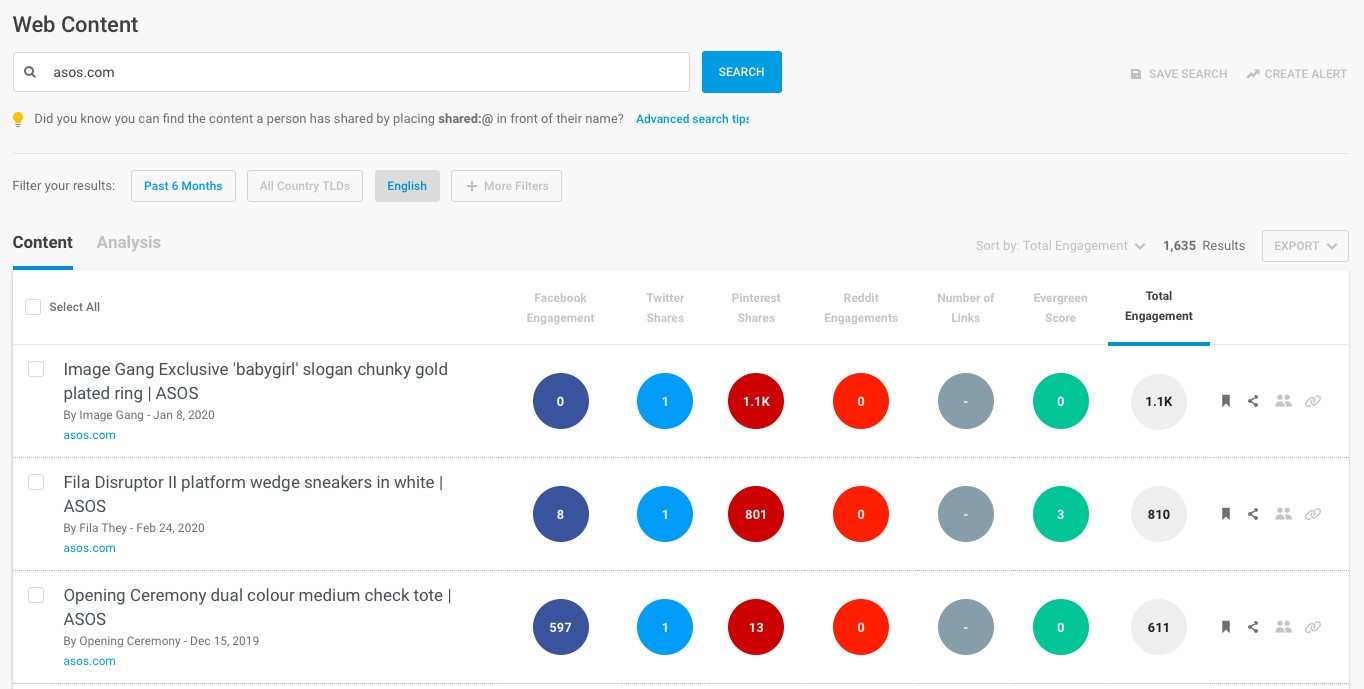Sort by Twitter Shares column
The width and height of the screenshot is (1364, 689).
tap(665, 308)
